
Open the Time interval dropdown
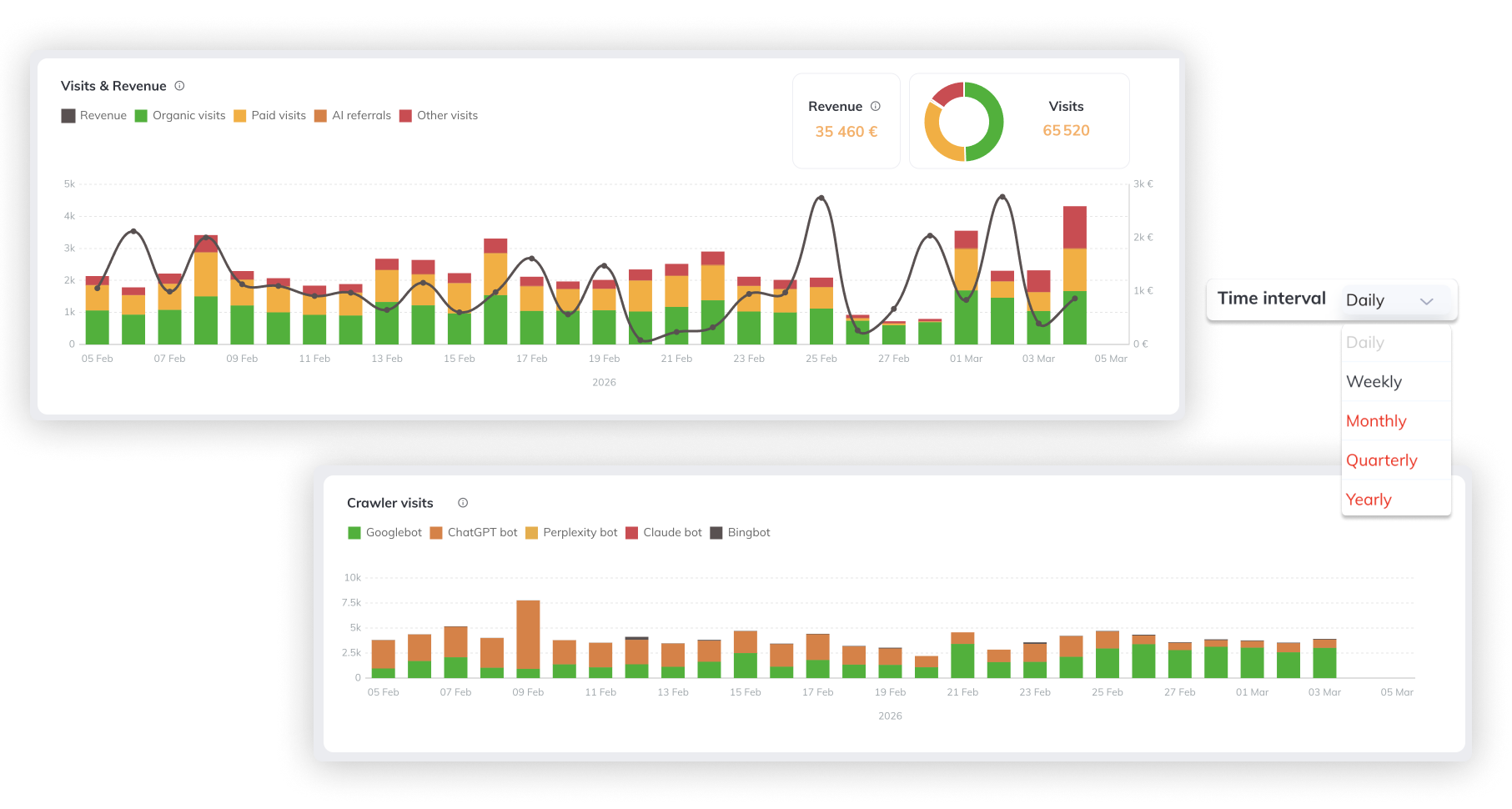pos(1389,300)
